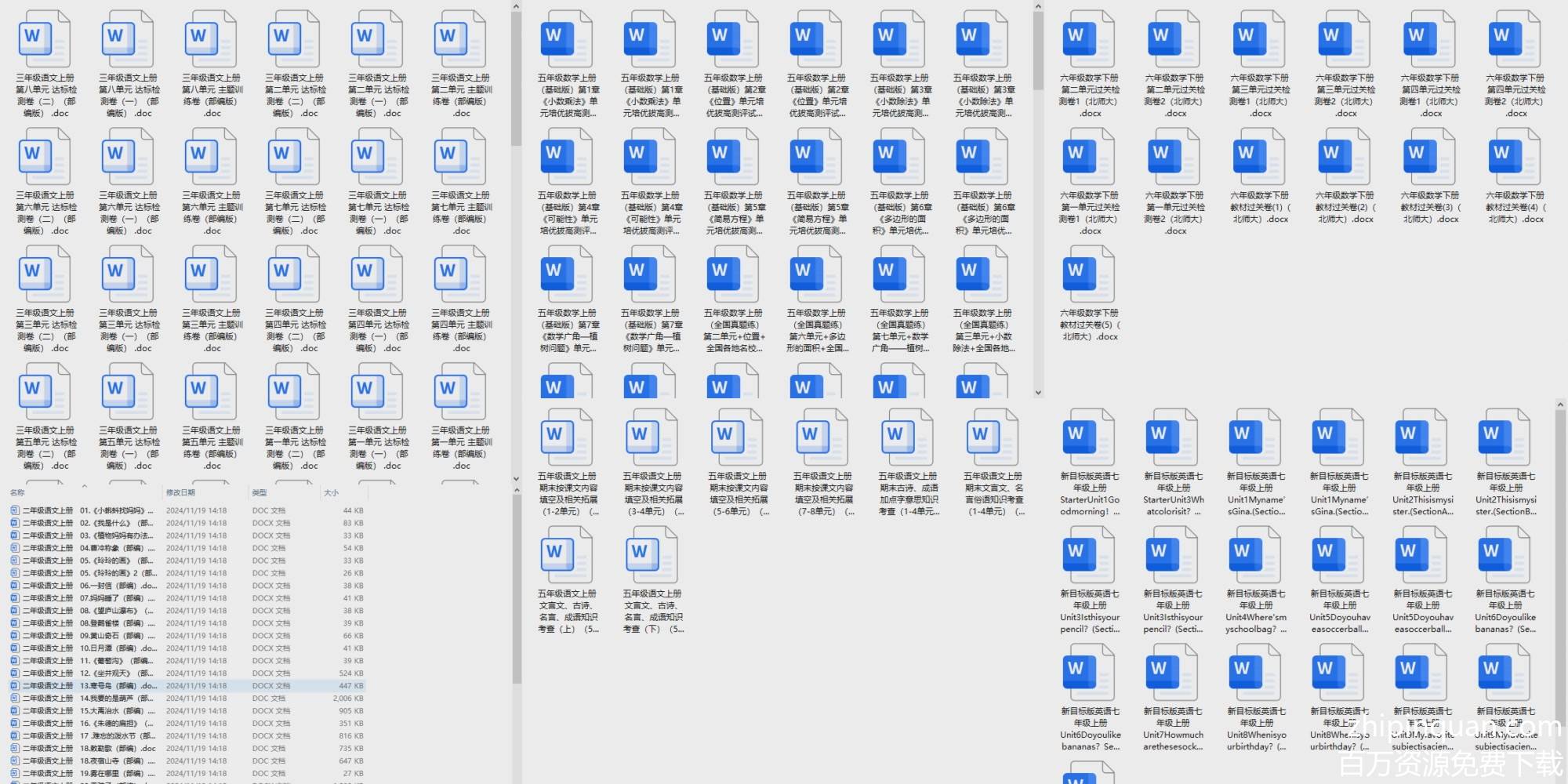Select StarterUnit3Whatcolorisit Word file
This screenshot has height=784, width=1568.
1172,441
